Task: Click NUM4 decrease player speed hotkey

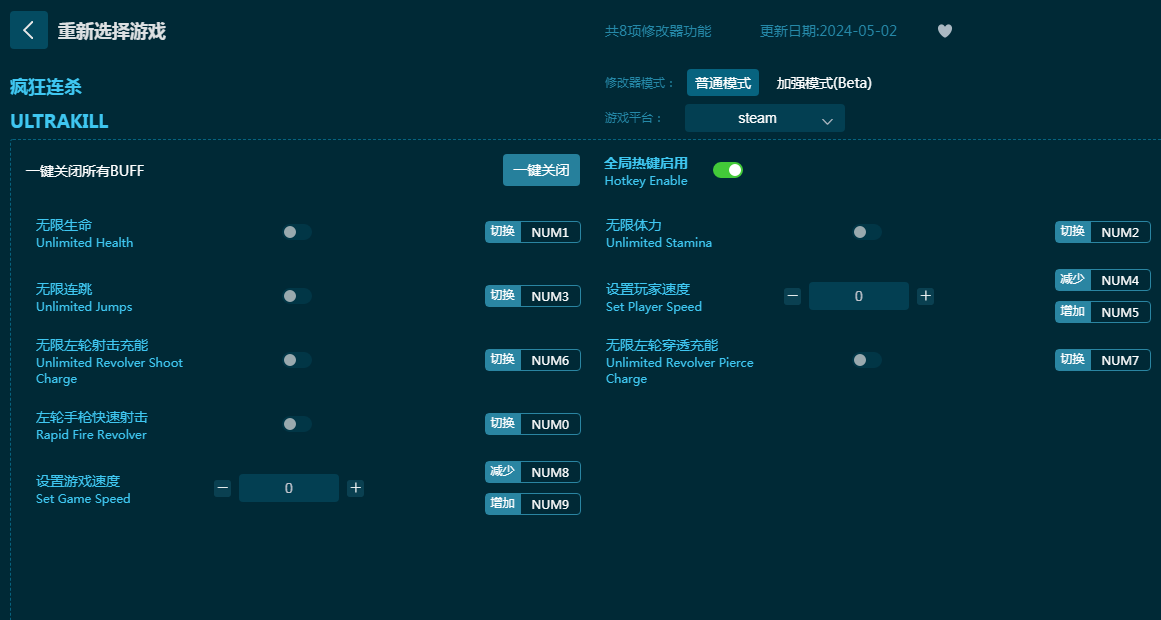Action: point(1103,280)
